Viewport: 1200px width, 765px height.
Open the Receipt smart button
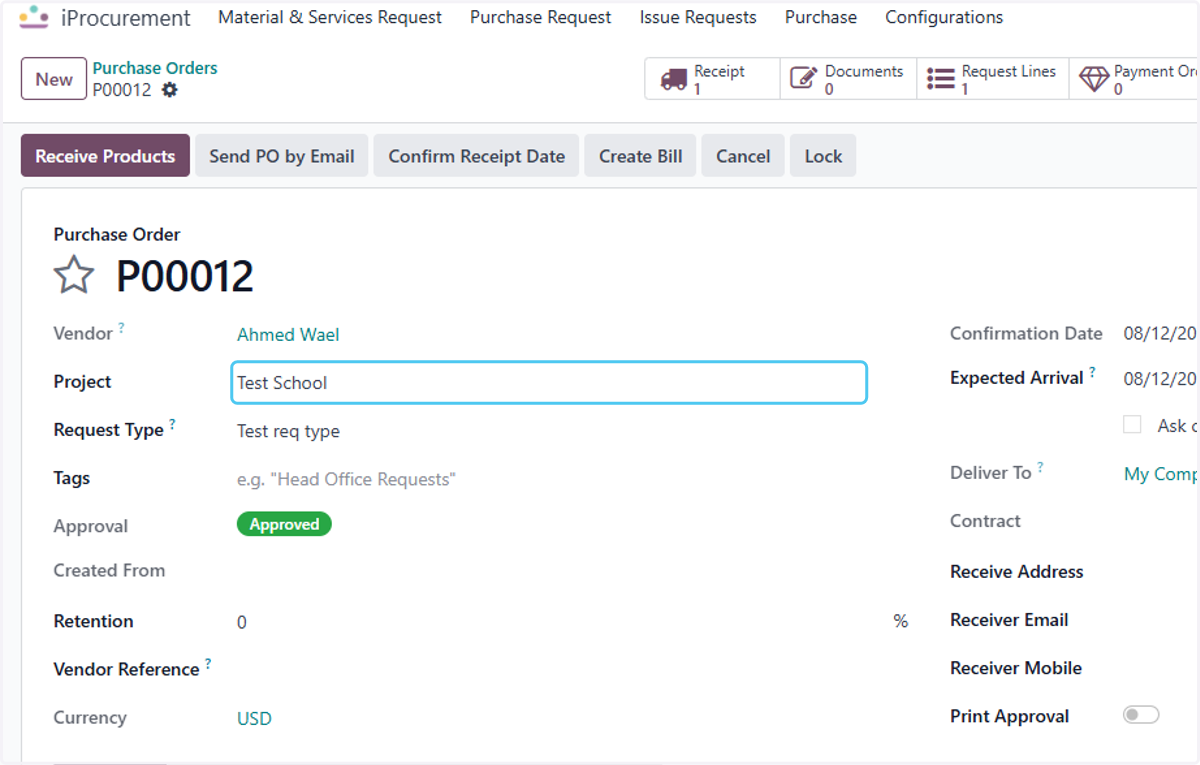click(712, 79)
